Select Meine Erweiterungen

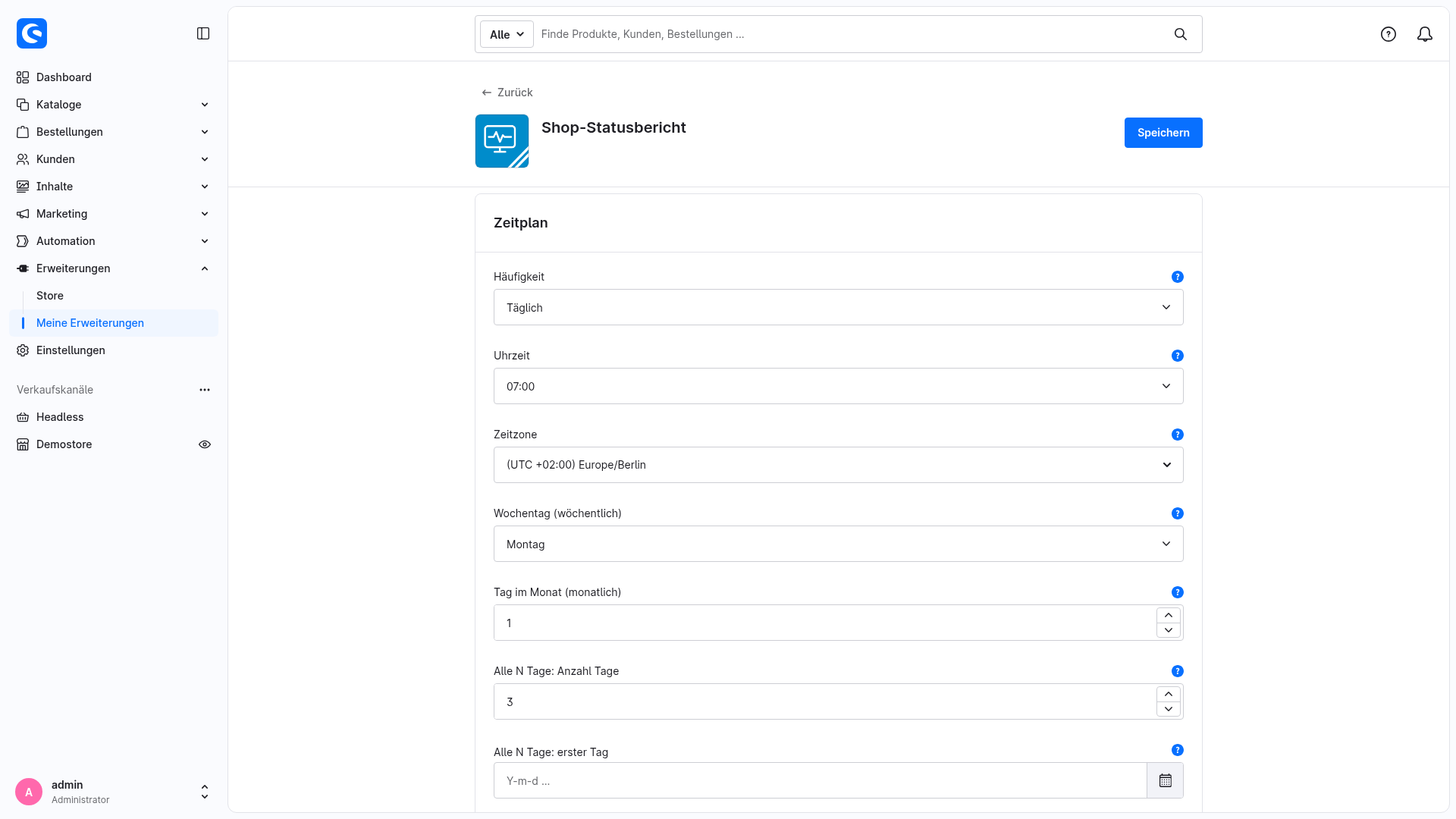click(114, 323)
